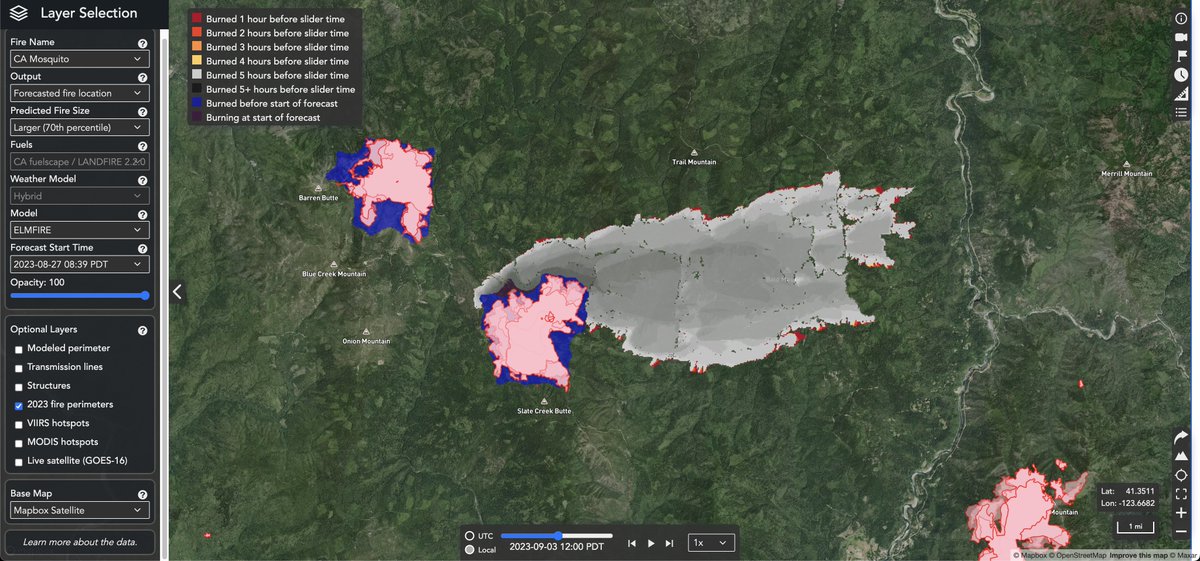1200x561 pixels.
Task: Click the Layer Selection stack icon
Action: 19,13
